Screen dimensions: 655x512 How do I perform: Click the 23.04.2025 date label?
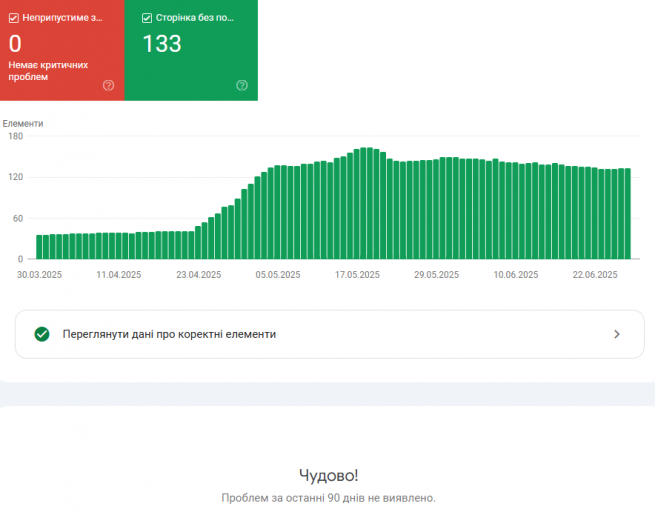coord(198,275)
